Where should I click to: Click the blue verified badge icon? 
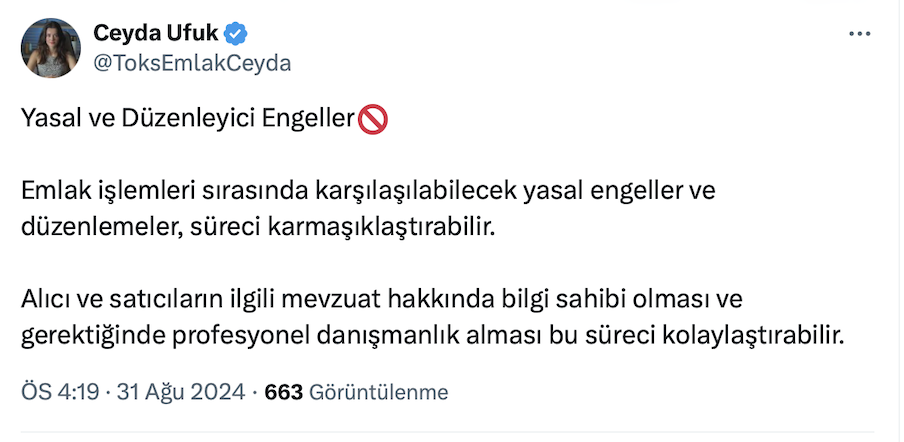pyautogui.click(x=235, y=34)
